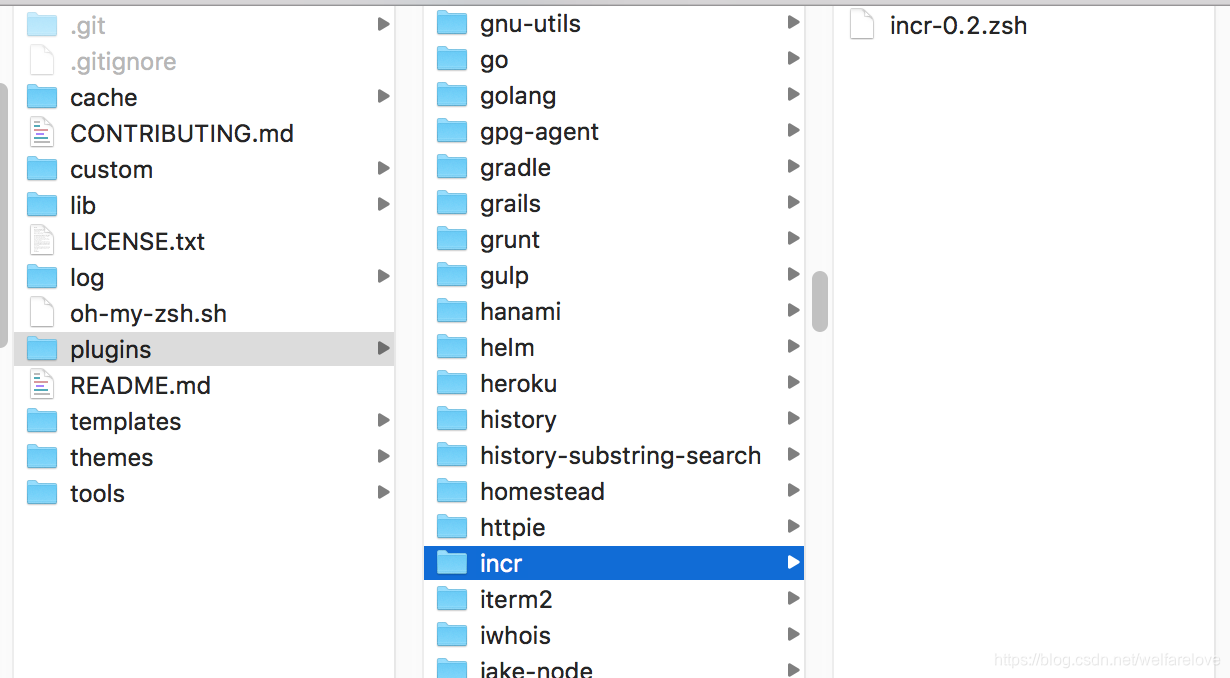Viewport: 1230px width, 678px height.
Task: Click the iterm2 folder icon
Action: pyautogui.click(x=453, y=599)
